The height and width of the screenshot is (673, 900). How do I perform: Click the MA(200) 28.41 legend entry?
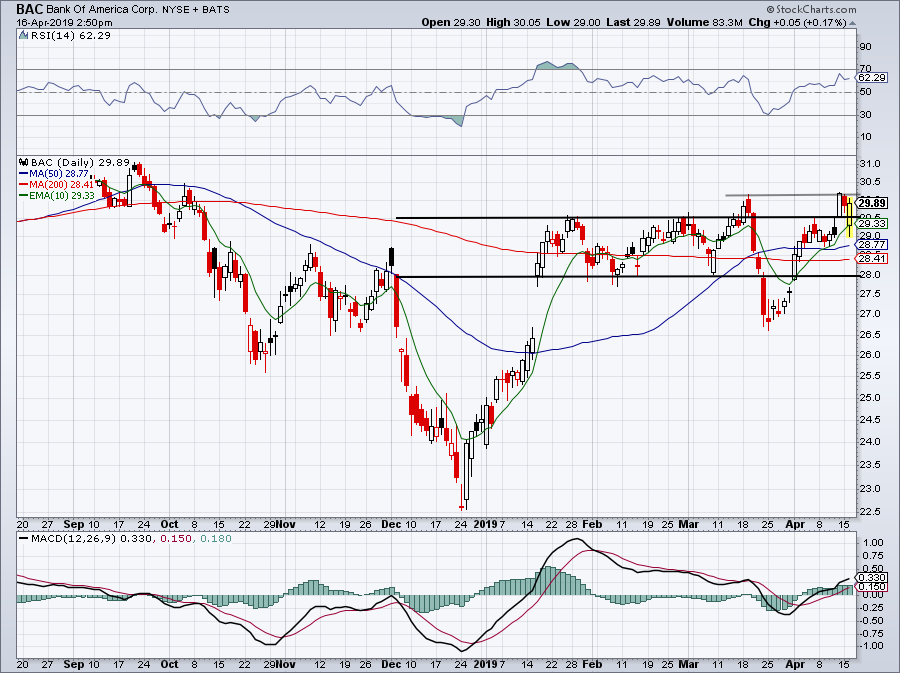pos(56,184)
